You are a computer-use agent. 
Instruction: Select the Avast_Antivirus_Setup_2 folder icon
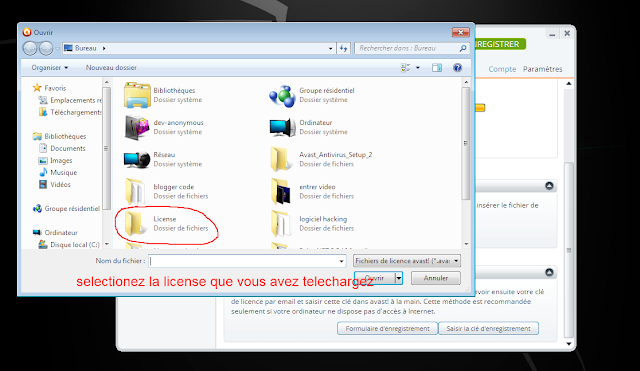click(281, 159)
